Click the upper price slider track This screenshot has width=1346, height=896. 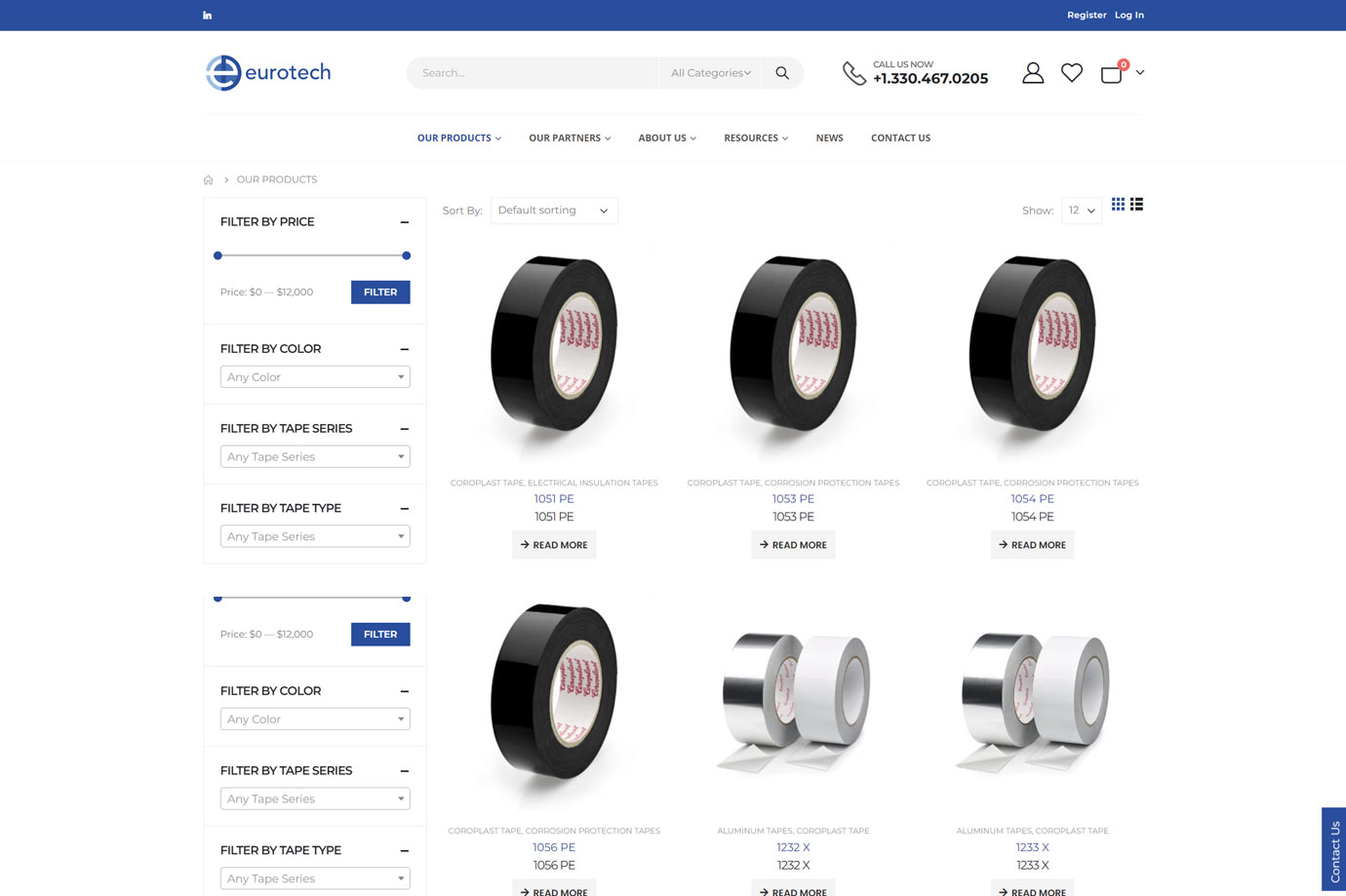[312, 255]
